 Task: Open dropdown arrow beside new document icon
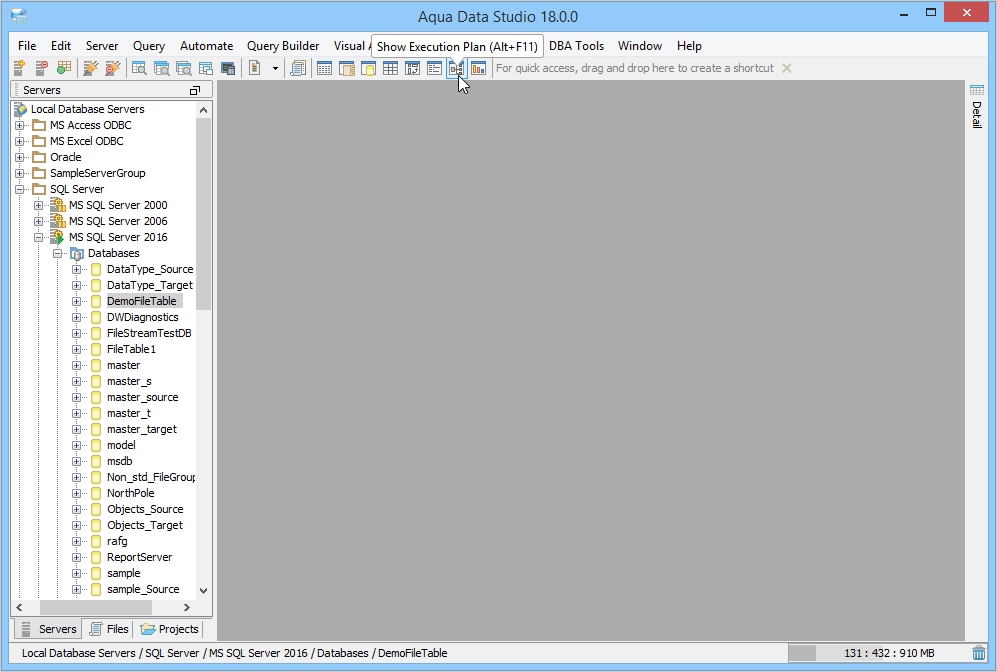tap(275, 68)
